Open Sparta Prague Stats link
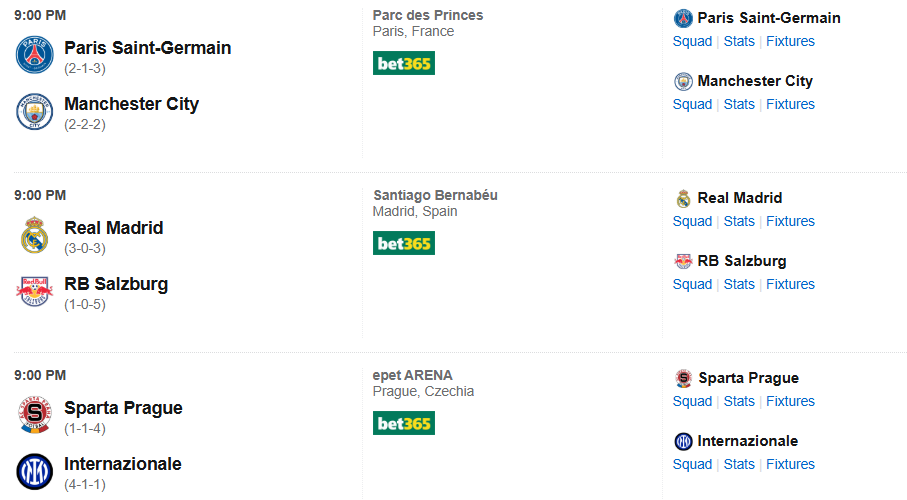Viewport: 907px width, 500px height. [739, 401]
